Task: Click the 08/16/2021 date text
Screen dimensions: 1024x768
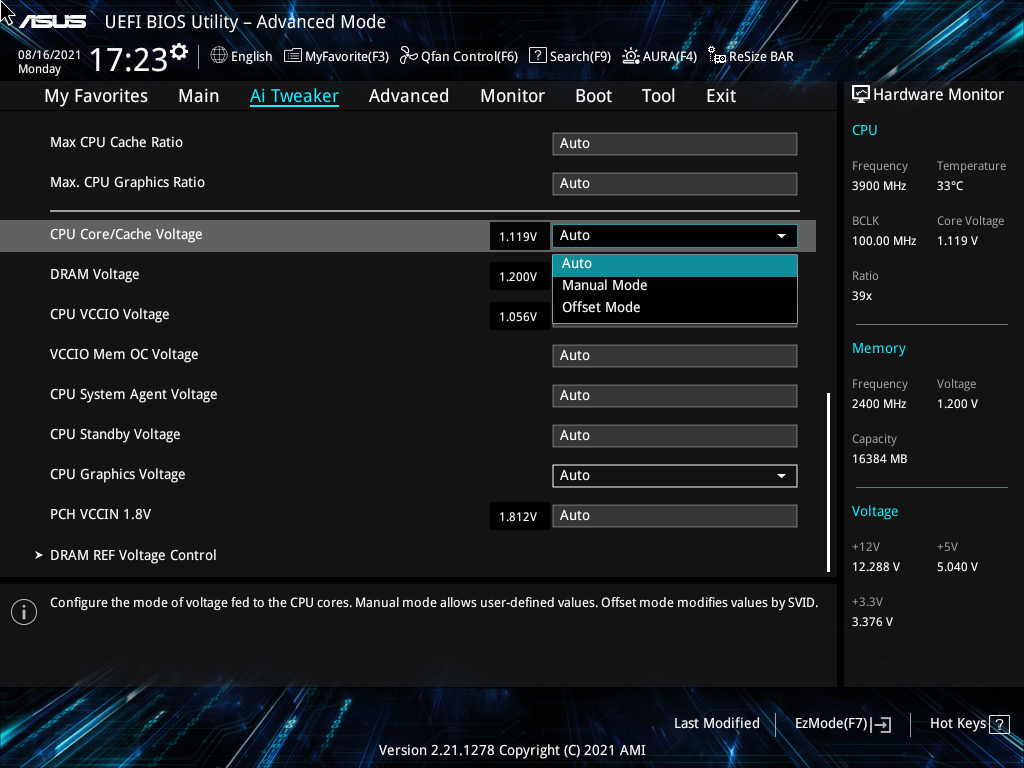Action: pyautogui.click(x=50, y=55)
